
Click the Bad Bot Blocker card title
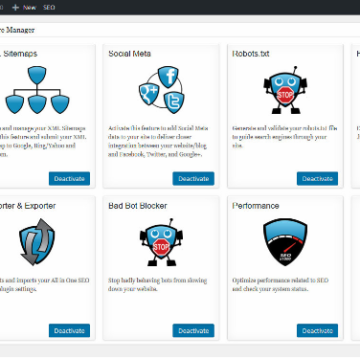coord(138,206)
